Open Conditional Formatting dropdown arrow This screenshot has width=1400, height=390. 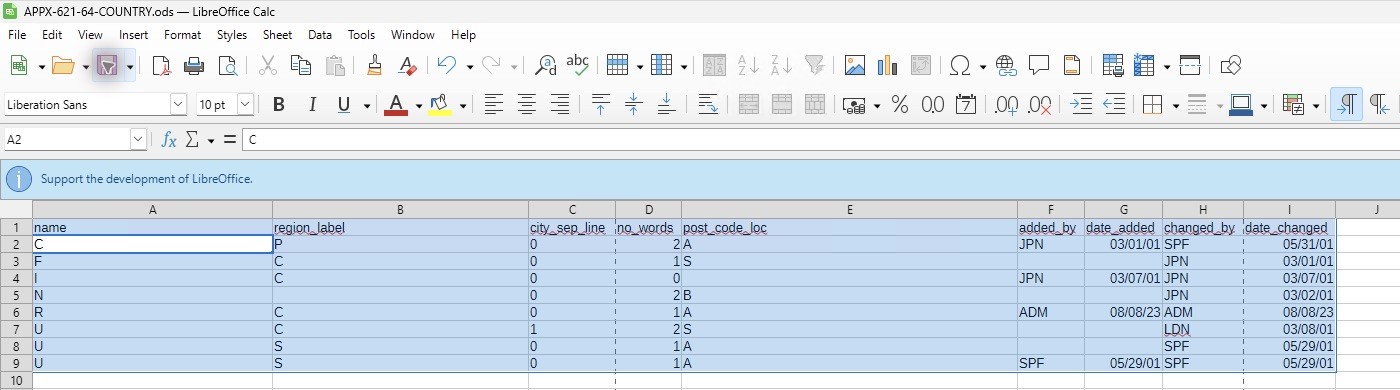pos(1315,105)
